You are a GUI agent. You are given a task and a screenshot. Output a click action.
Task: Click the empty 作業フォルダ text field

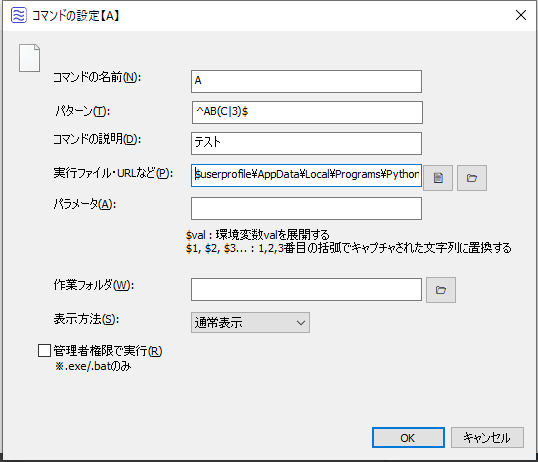[x=306, y=289]
